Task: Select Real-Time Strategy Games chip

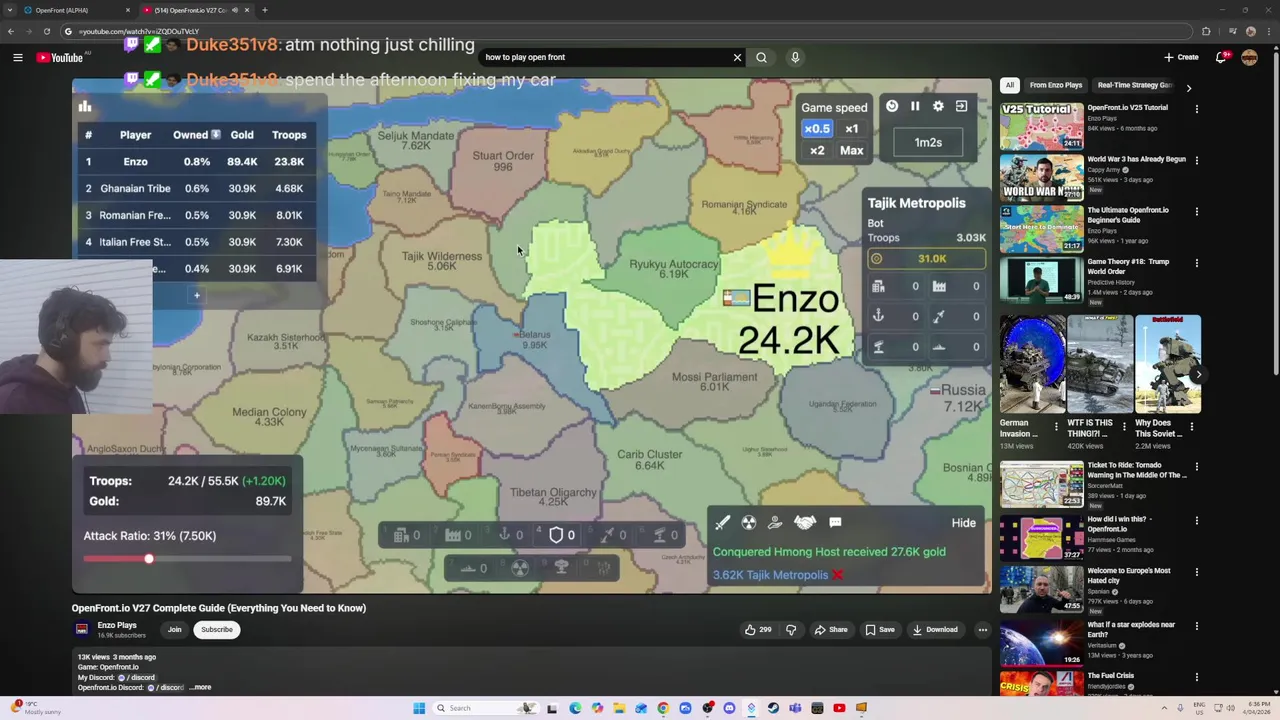Action: (1134, 86)
